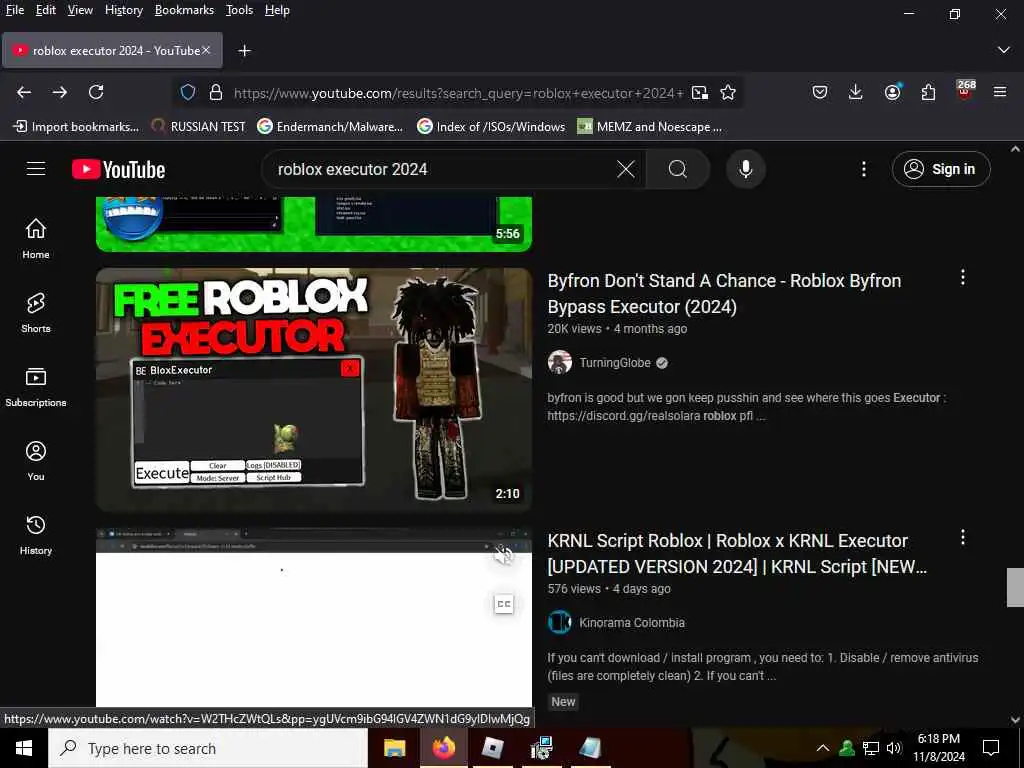
Task: Open the Byfron Don't Stand A Chance title
Action: [724, 293]
